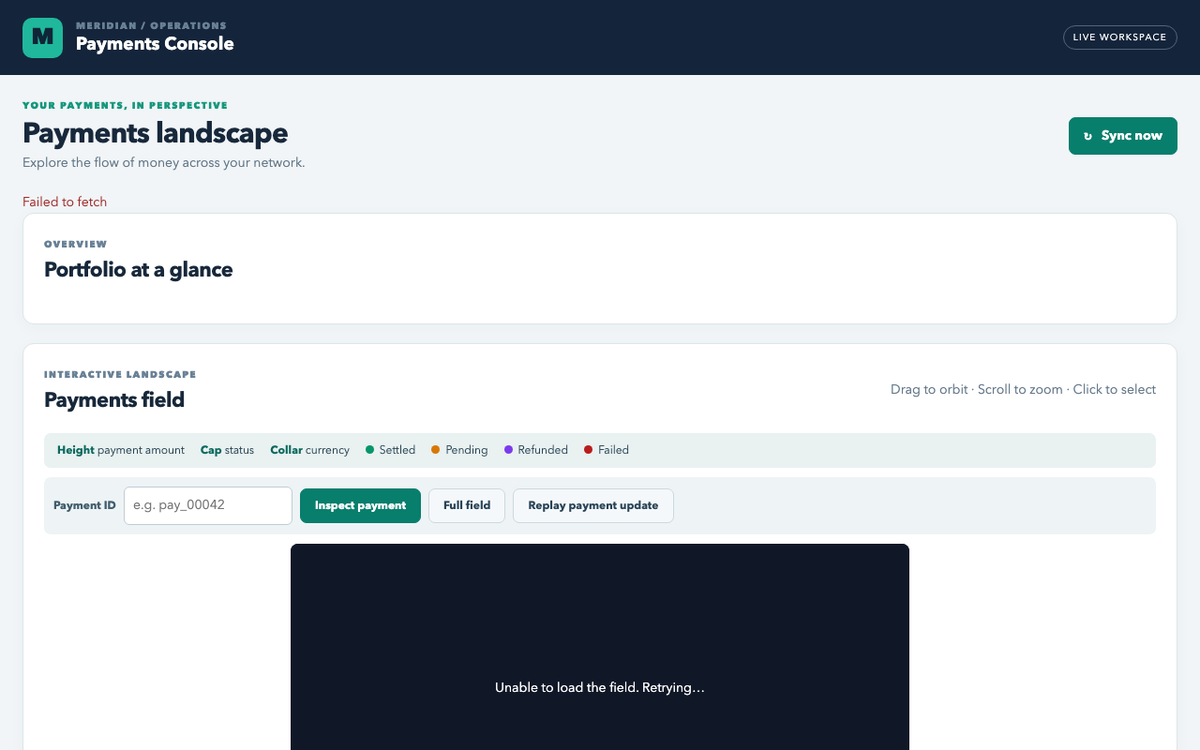Select the Live Workspace badge
The image size is (1200, 750).
coord(1120,37)
